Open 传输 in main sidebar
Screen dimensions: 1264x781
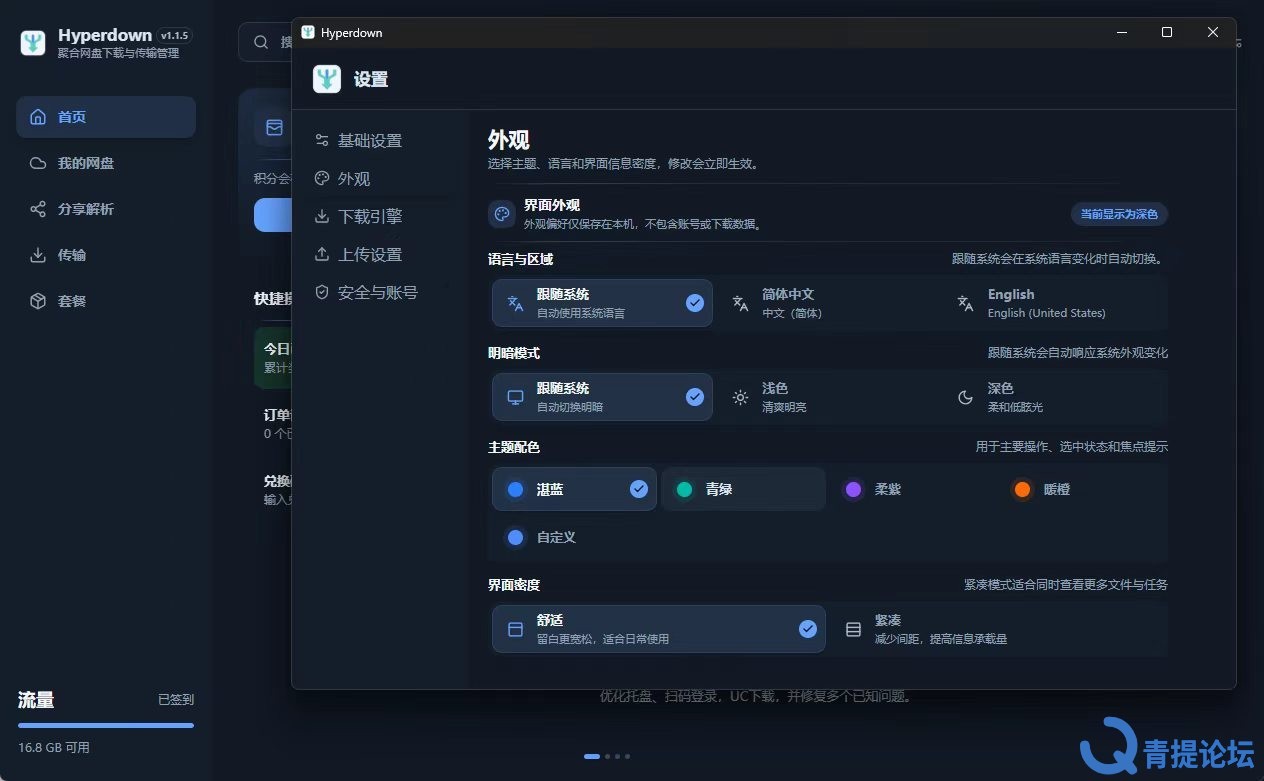(106, 255)
